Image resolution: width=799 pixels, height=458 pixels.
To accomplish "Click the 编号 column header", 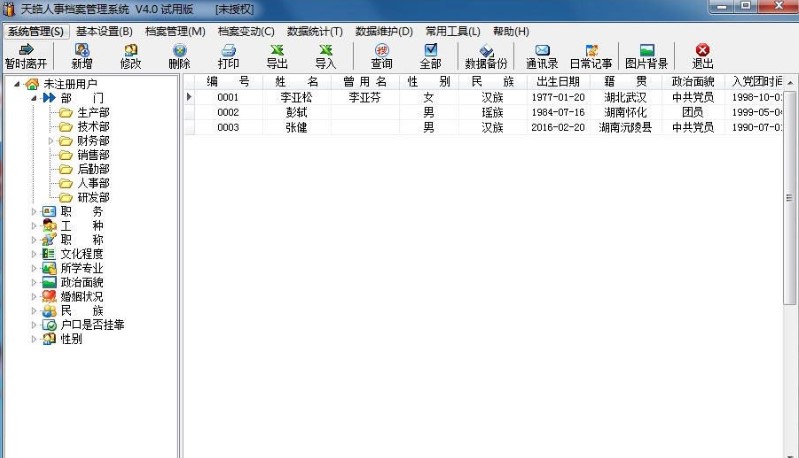I will (x=228, y=82).
